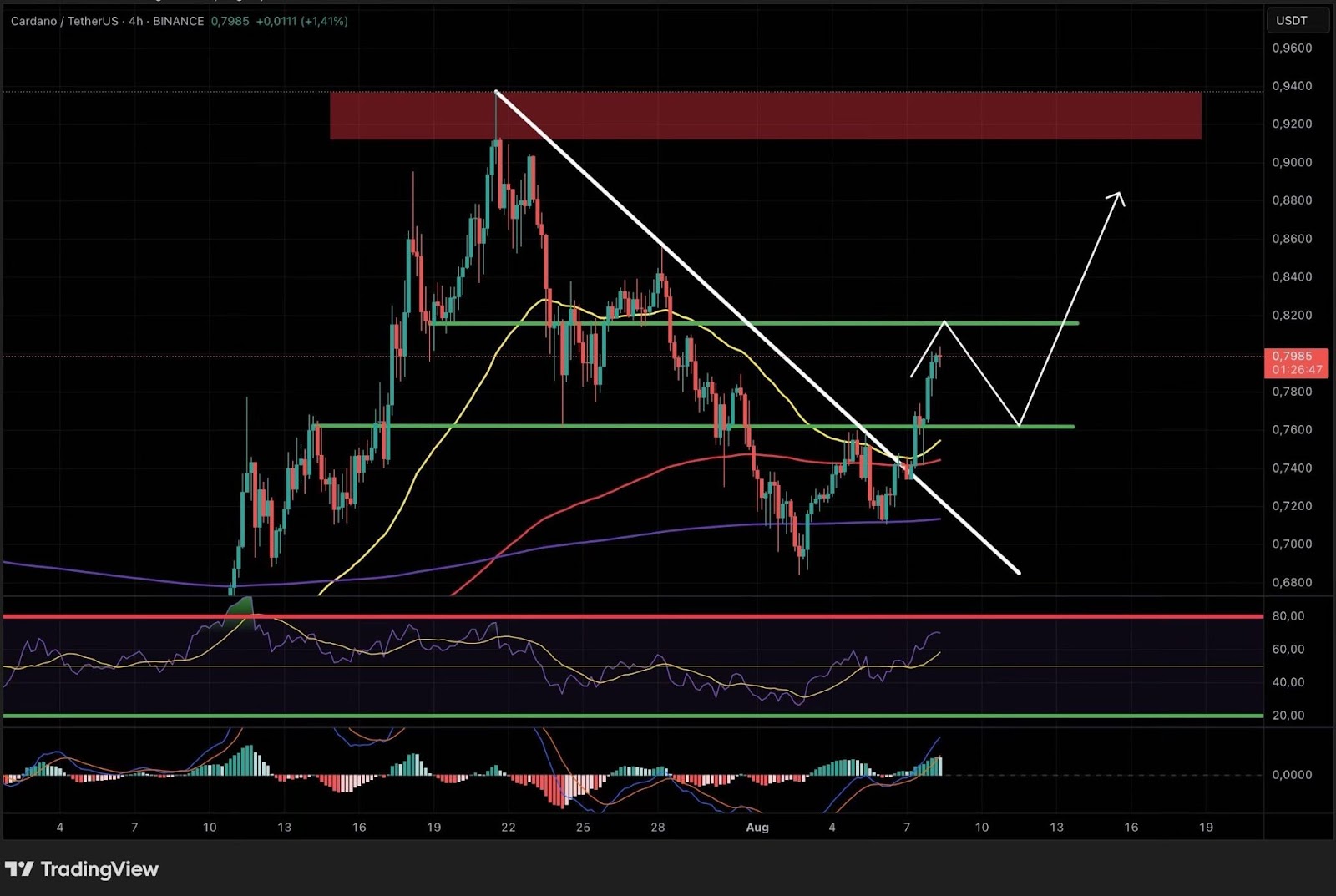Click the 0,9200 price axis label
This screenshot has width=1336, height=896.
coord(1292,124)
